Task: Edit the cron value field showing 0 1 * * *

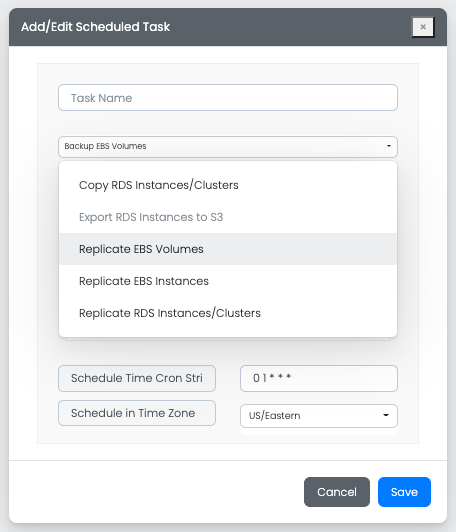Action: pos(319,378)
